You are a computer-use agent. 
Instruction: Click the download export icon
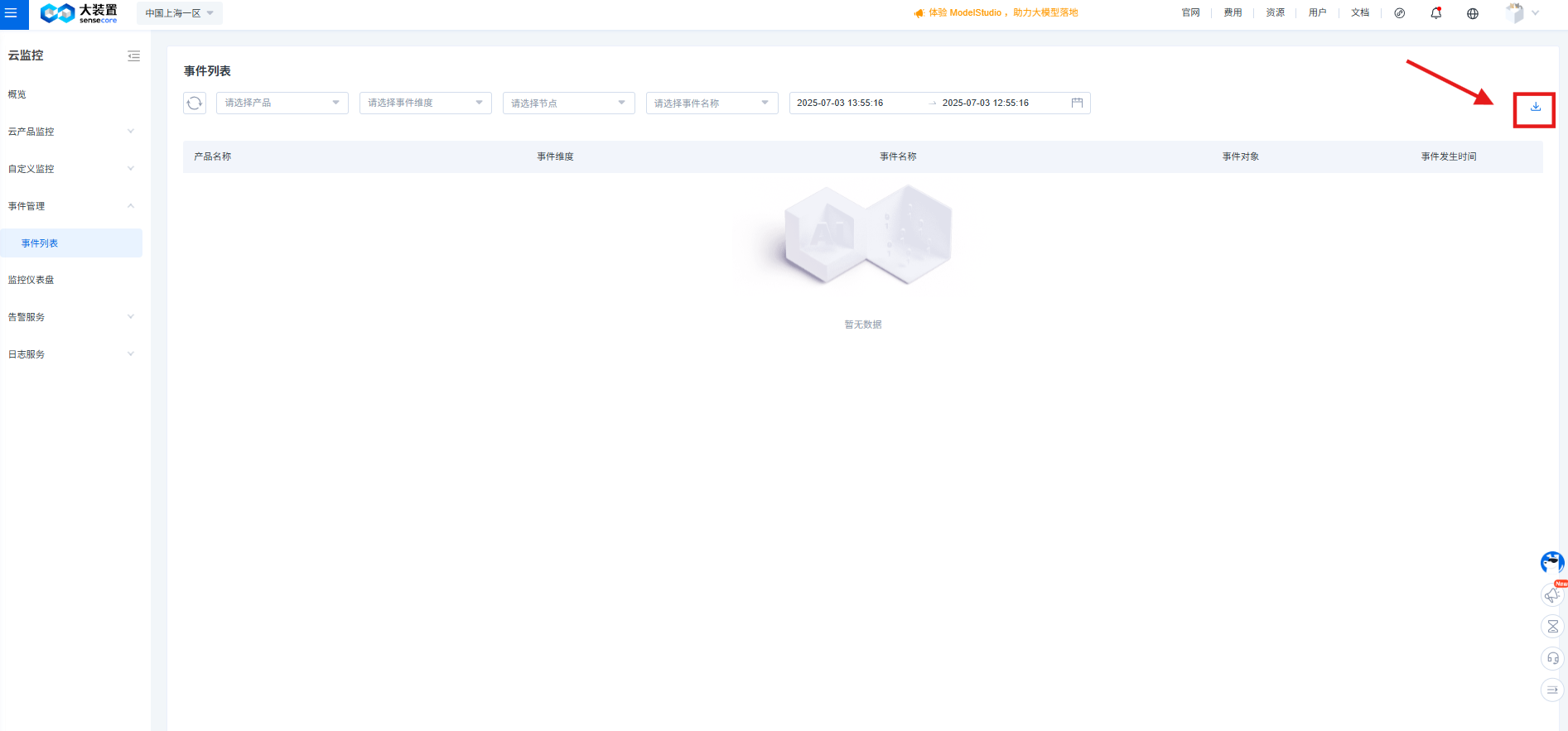click(1535, 107)
